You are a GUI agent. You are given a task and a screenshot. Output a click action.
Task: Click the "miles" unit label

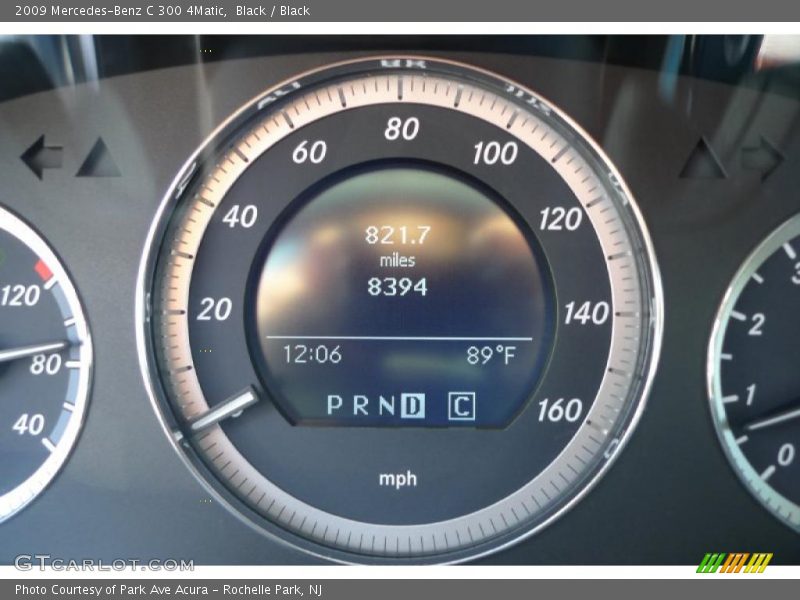(x=397, y=261)
